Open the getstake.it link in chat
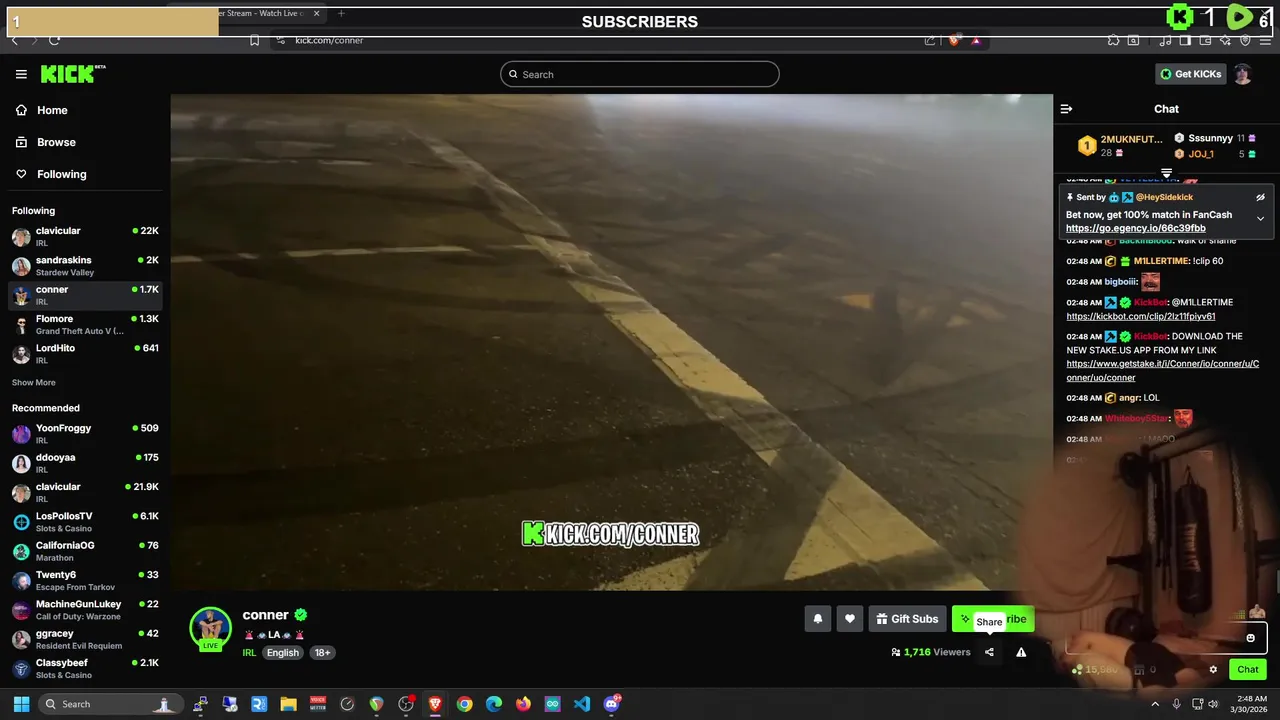The width and height of the screenshot is (1280, 720). coord(1162,370)
